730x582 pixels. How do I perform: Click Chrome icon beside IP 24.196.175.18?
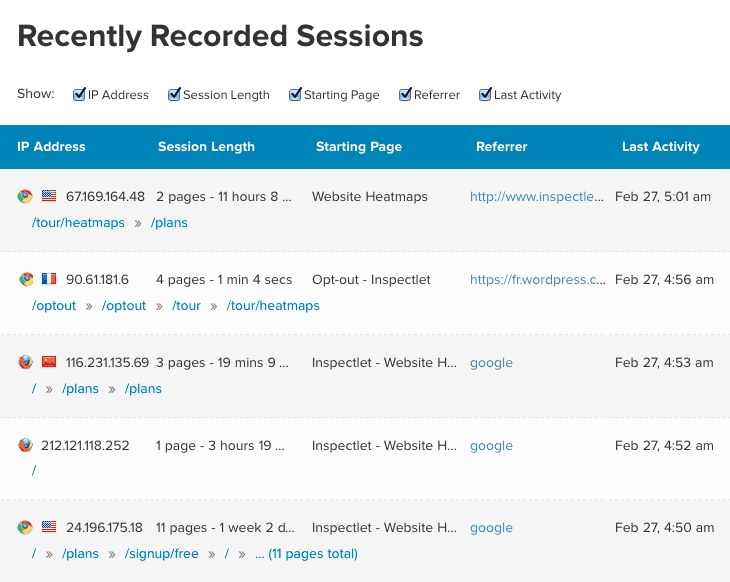click(x=25, y=528)
